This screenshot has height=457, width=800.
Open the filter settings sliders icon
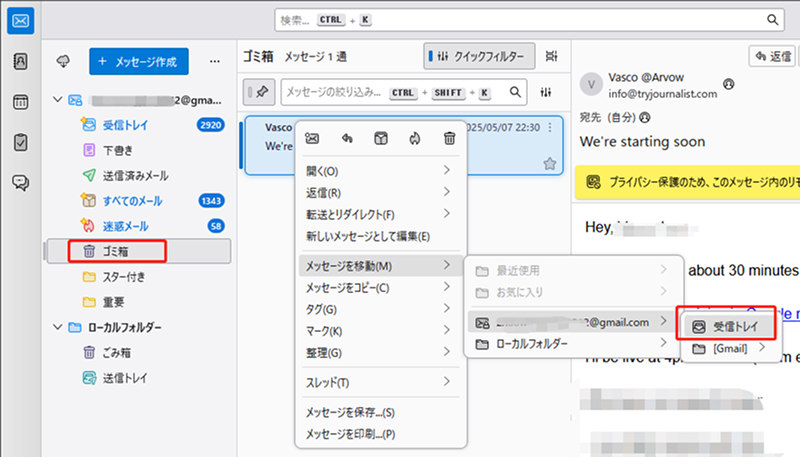coord(546,92)
